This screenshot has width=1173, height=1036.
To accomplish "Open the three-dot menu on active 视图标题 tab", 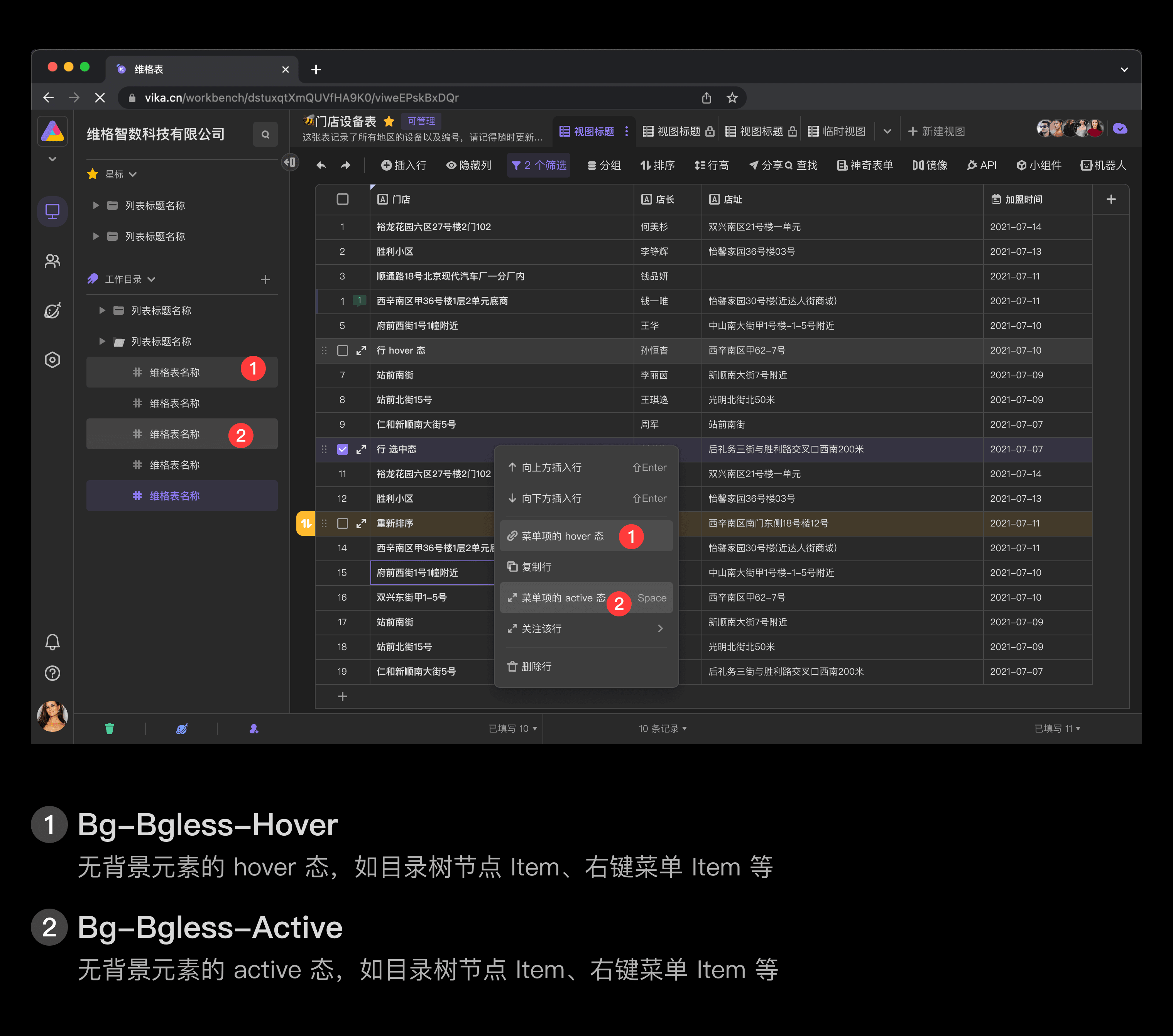I will click(x=627, y=132).
